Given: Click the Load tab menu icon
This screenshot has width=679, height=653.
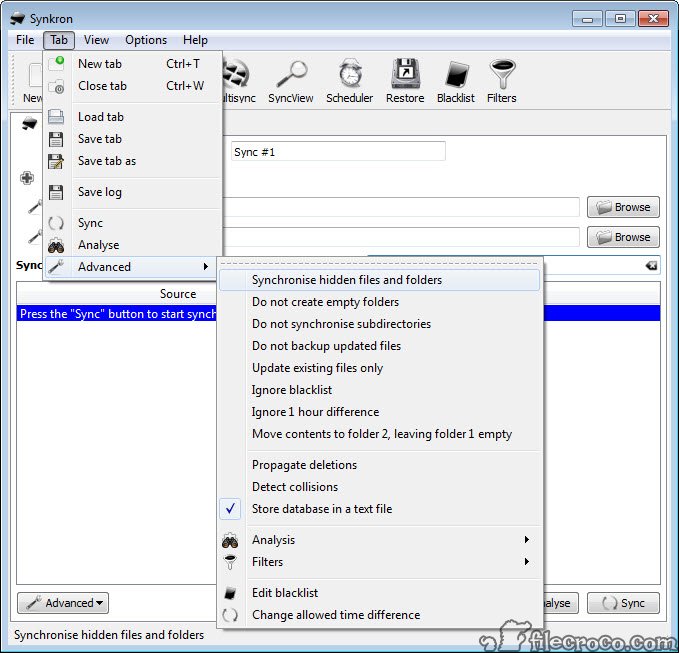Looking at the screenshot, I should (56, 117).
